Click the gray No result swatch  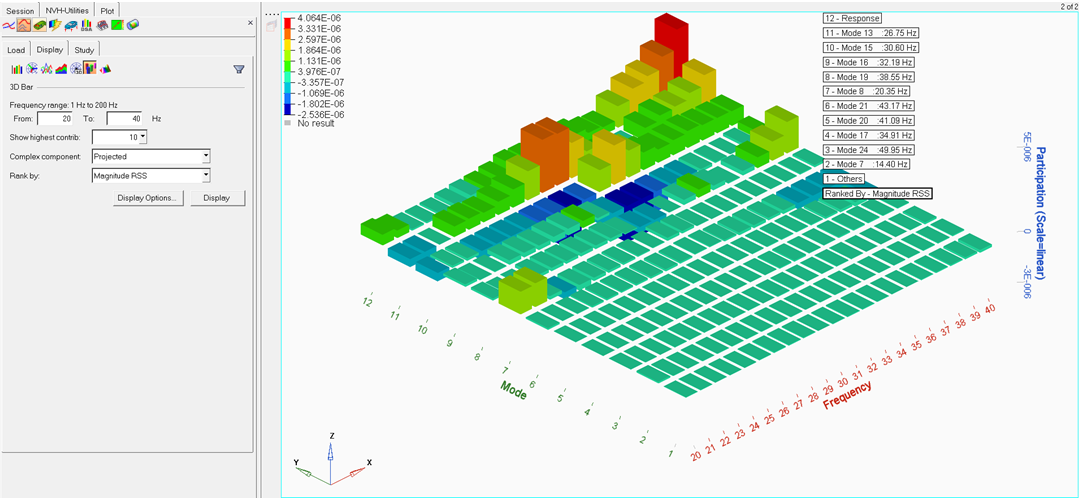pyautogui.click(x=288, y=124)
